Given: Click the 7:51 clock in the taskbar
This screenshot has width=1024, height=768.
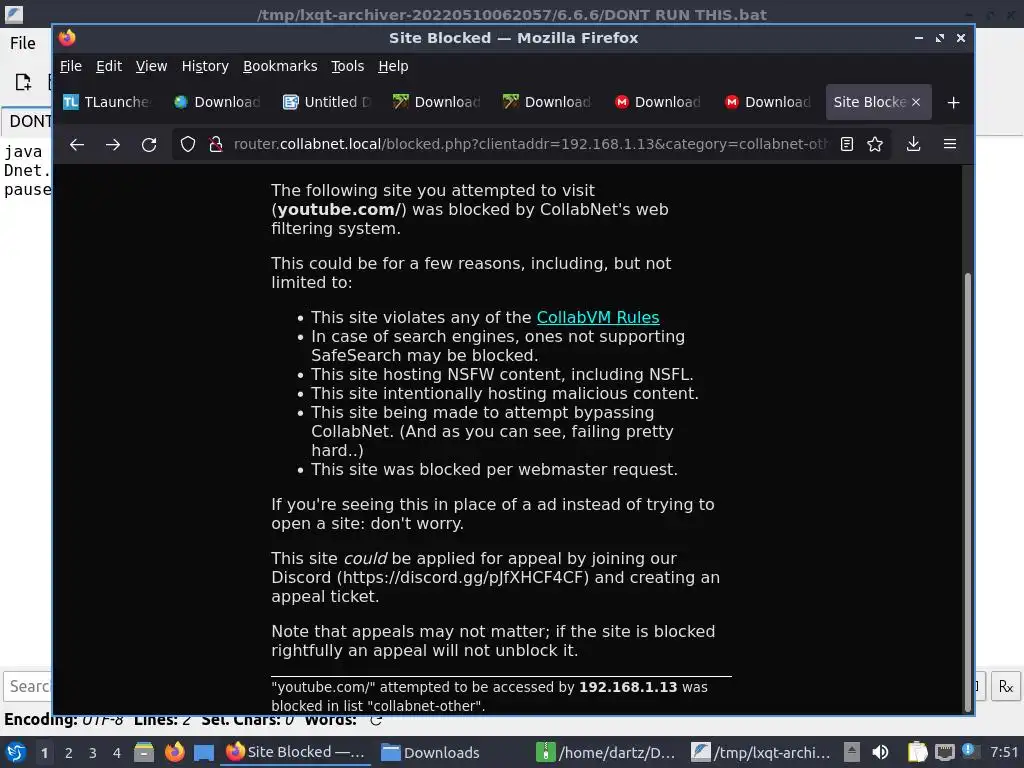Looking at the screenshot, I should pos(1004,752).
